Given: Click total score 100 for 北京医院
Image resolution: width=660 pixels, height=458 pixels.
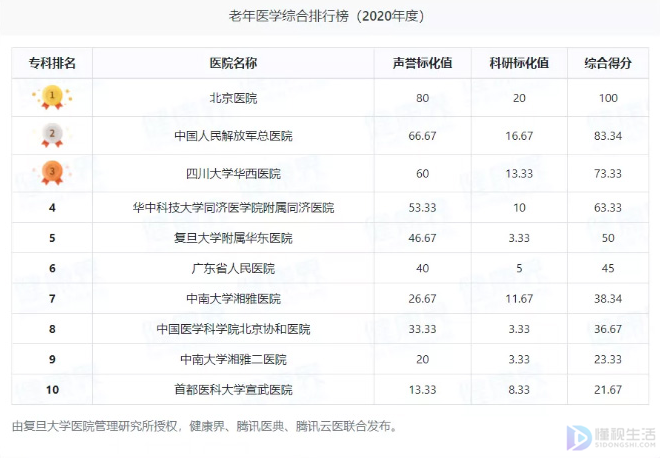Looking at the screenshot, I should point(608,98).
